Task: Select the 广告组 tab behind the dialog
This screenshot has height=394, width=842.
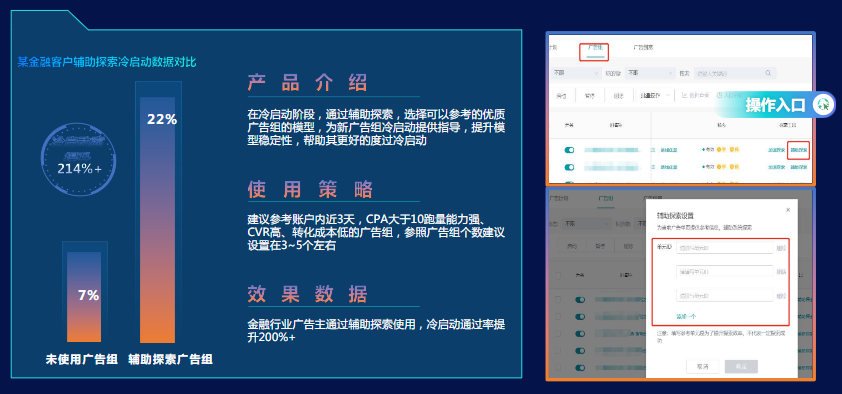Action: (x=606, y=199)
